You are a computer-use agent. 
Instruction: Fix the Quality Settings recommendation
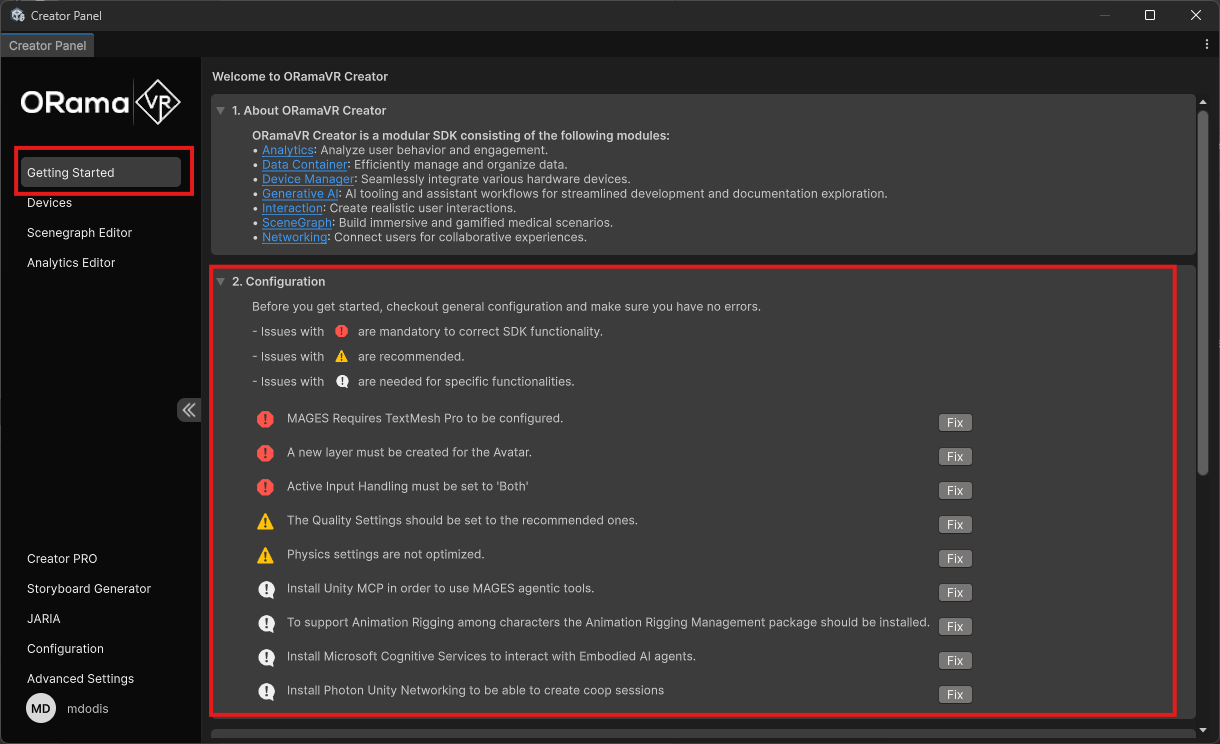pyautogui.click(x=955, y=525)
